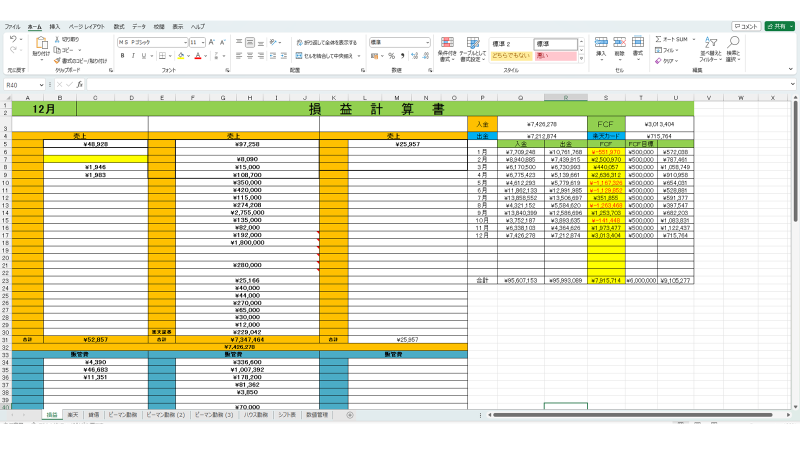
Task: Toggle Bold formatting
Action: pyautogui.click(x=121, y=56)
